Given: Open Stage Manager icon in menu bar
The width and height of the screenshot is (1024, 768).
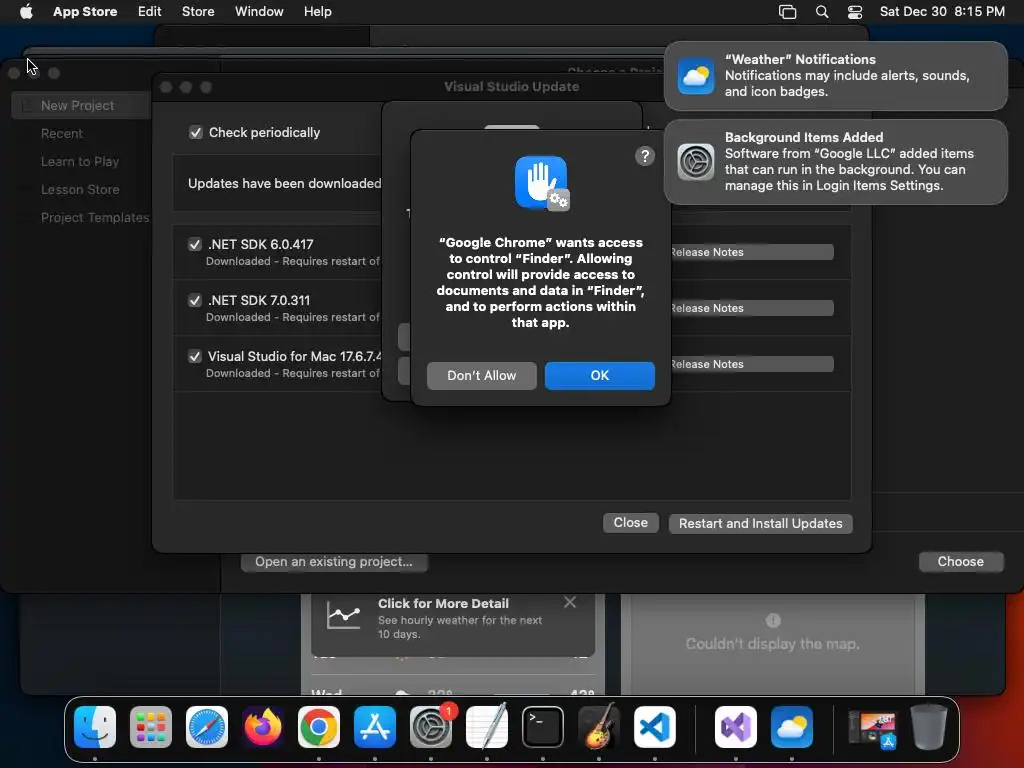Looking at the screenshot, I should [x=788, y=12].
